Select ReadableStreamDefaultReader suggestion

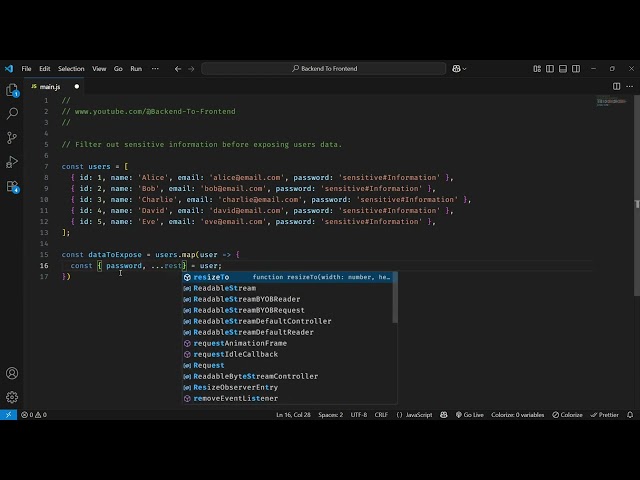pos(287,332)
